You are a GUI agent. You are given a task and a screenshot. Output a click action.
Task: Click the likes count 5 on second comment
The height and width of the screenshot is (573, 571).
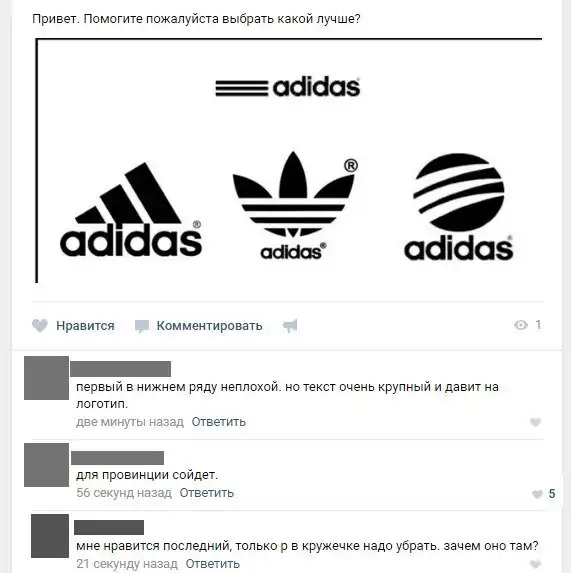(552, 494)
